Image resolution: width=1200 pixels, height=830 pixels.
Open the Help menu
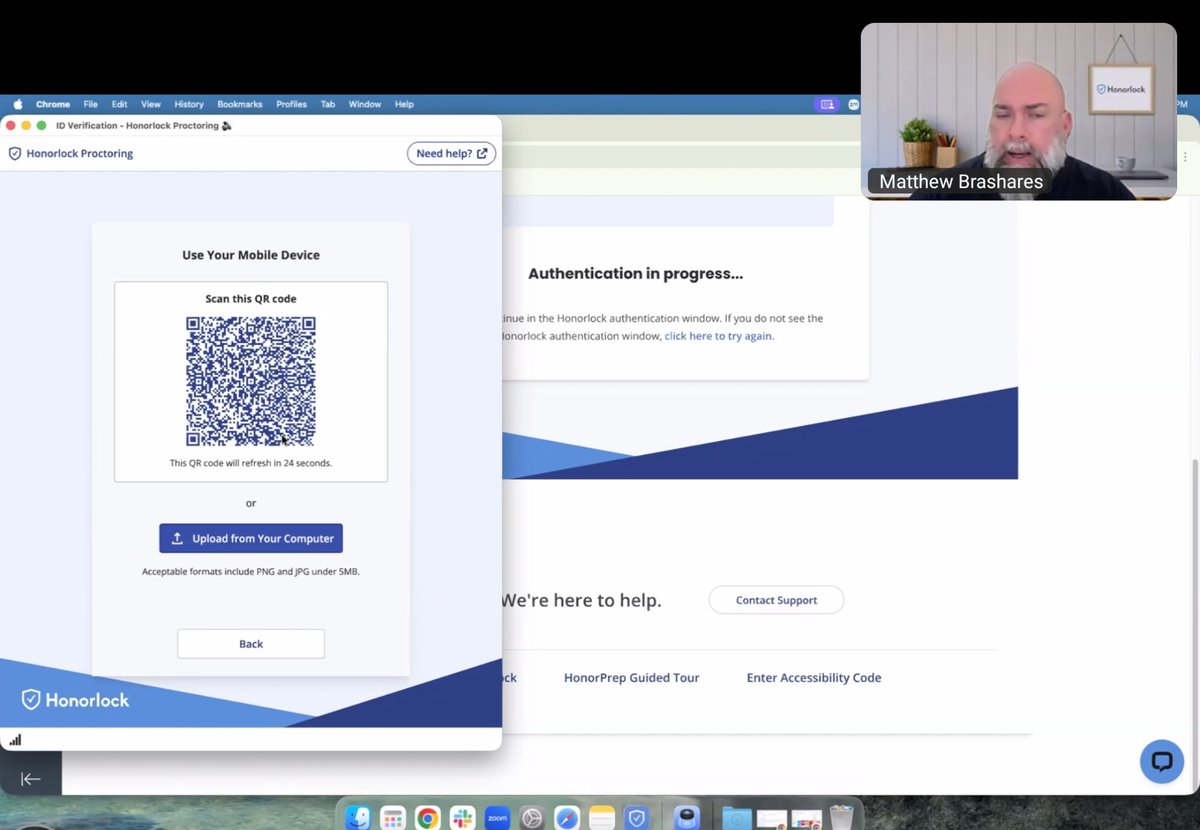(x=404, y=104)
